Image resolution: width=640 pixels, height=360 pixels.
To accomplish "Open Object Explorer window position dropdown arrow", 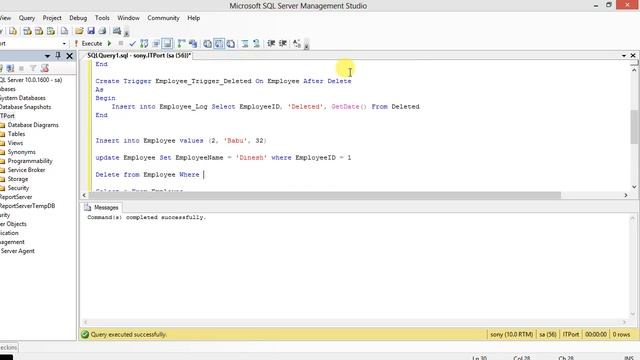I will [47, 56].
